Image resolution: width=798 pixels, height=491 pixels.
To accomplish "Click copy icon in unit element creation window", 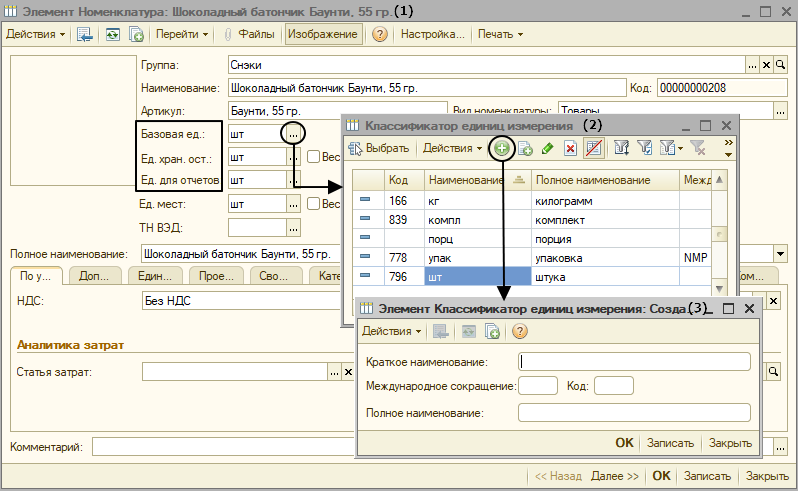I will tap(492, 332).
